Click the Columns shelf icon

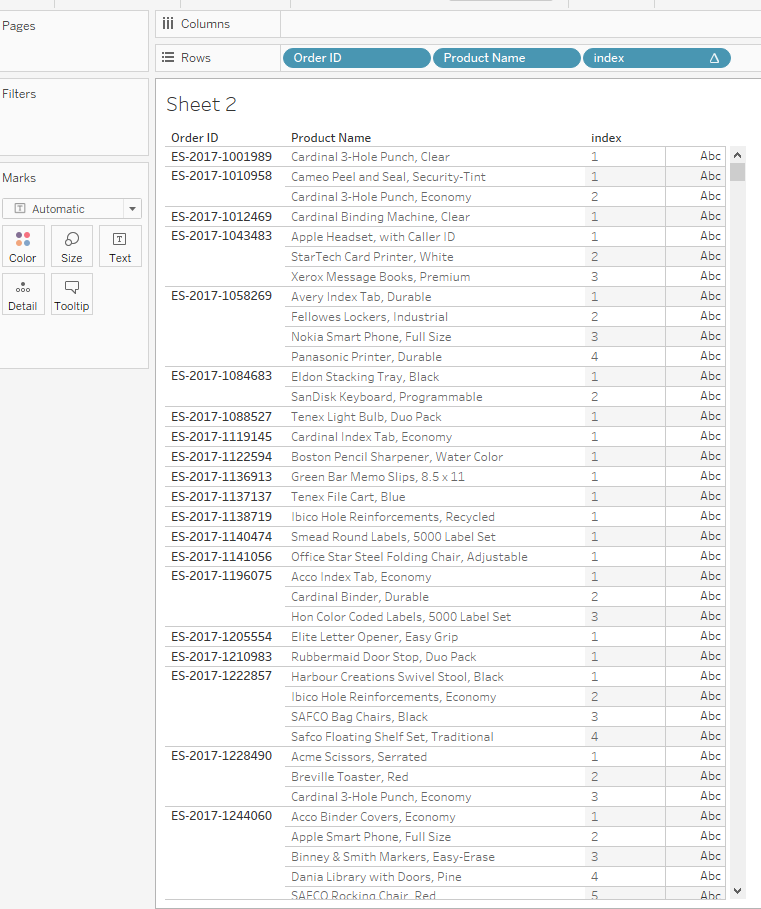(168, 24)
